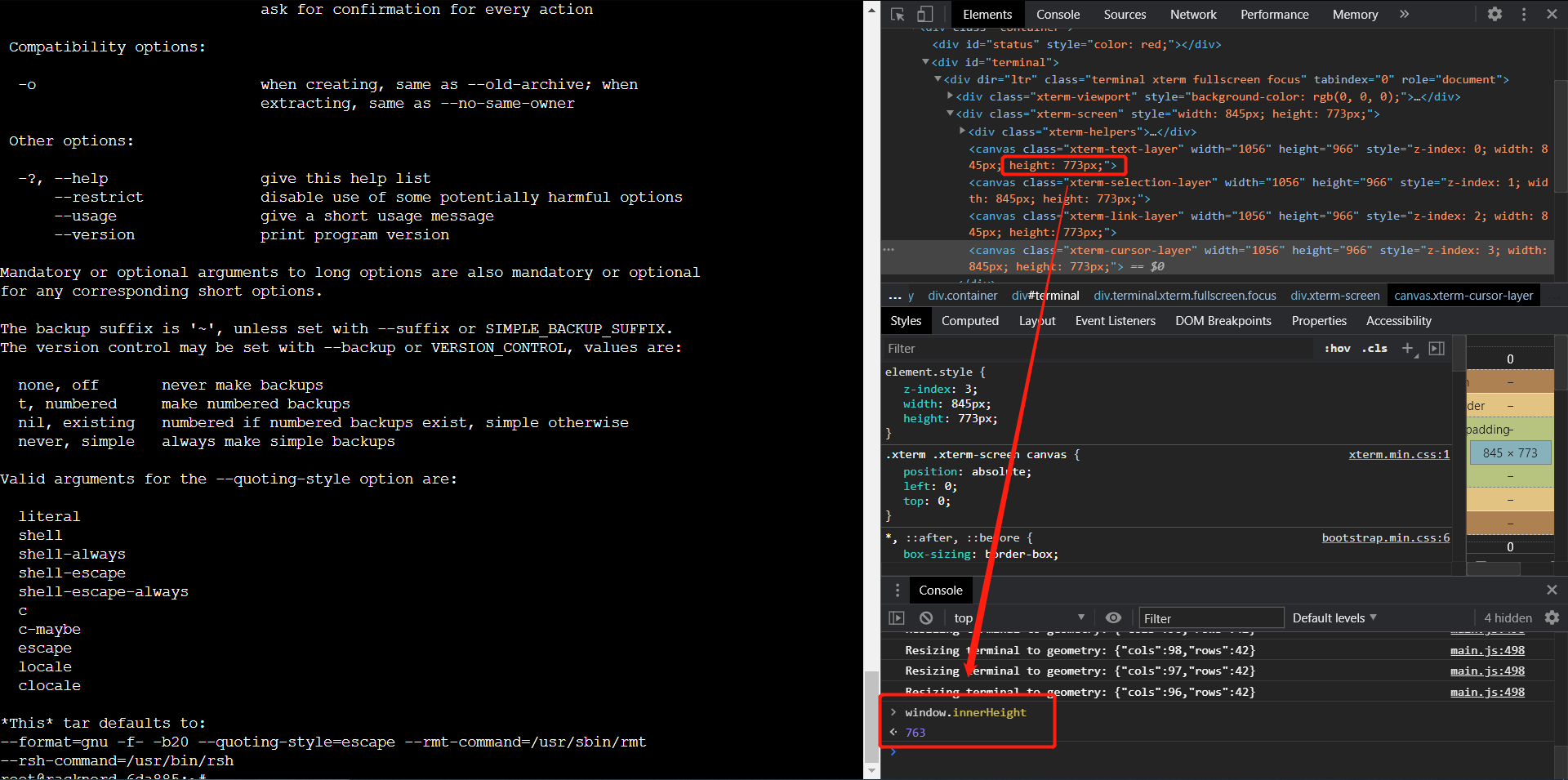Image resolution: width=1568 pixels, height=780 pixels.
Task: Open DevTools settings gear
Action: click(1494, 14)
